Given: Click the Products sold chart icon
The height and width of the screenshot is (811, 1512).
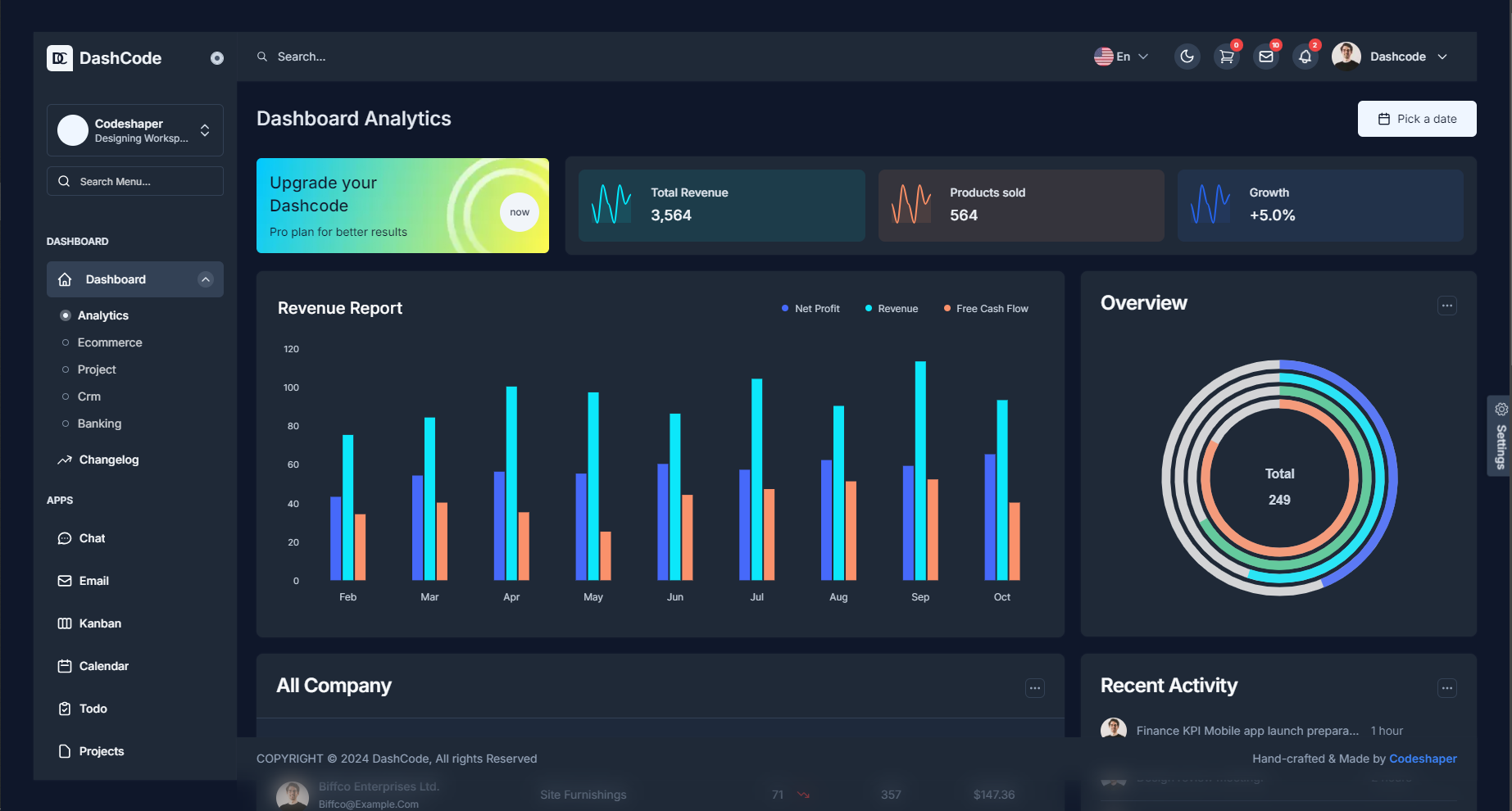Looking at the screenshot, I should click(911, 204).
